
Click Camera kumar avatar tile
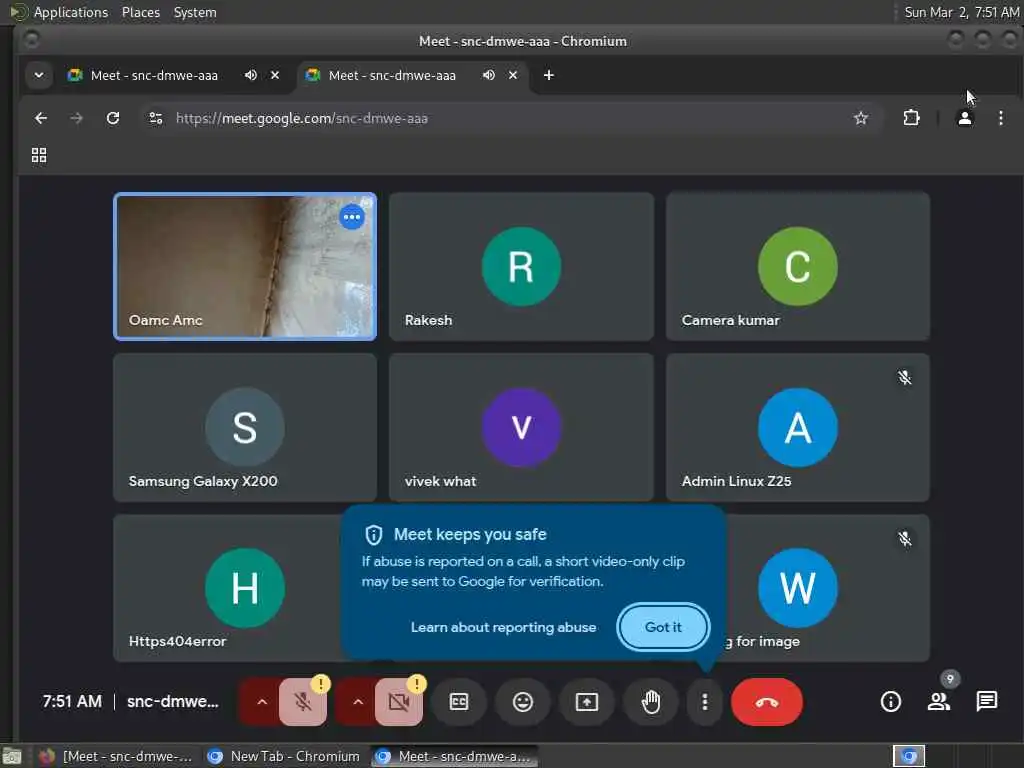(x=798, y=266)
